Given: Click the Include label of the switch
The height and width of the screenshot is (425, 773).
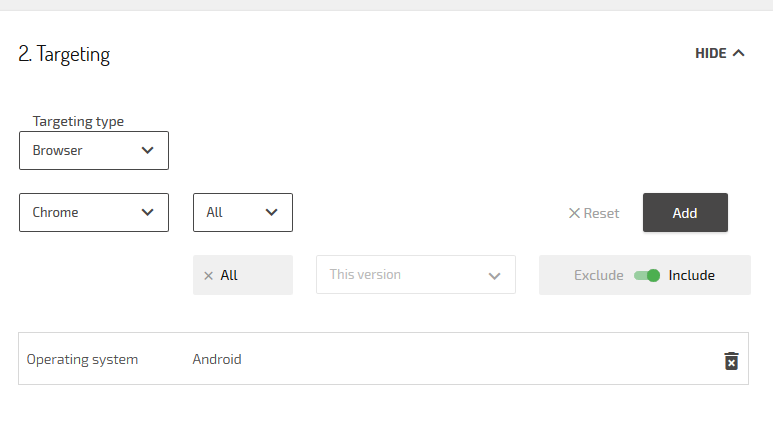Looking at the screenshot, I should (x=692, y=275).
